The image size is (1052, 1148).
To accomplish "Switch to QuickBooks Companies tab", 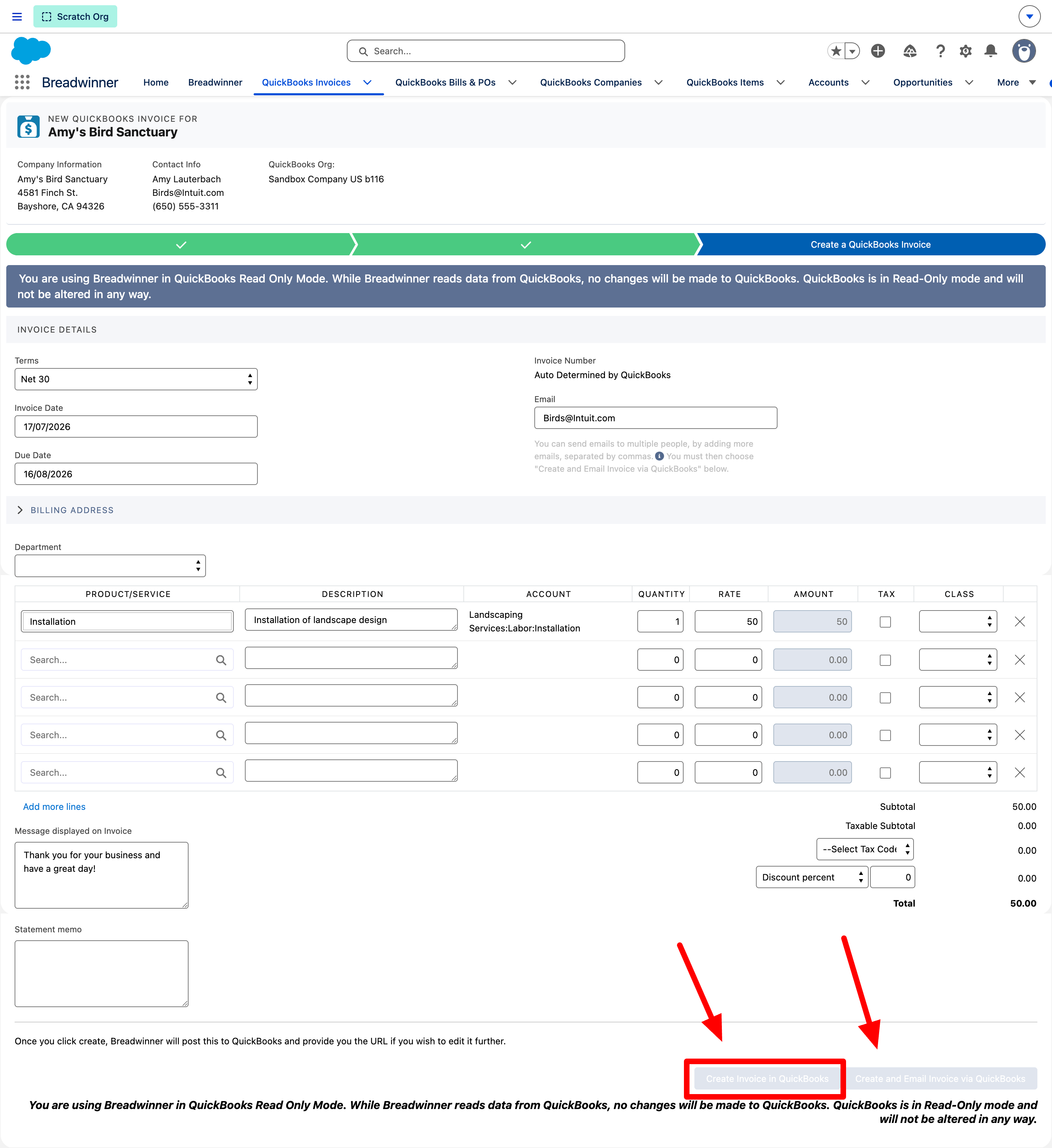I will (x=591, y=82).
